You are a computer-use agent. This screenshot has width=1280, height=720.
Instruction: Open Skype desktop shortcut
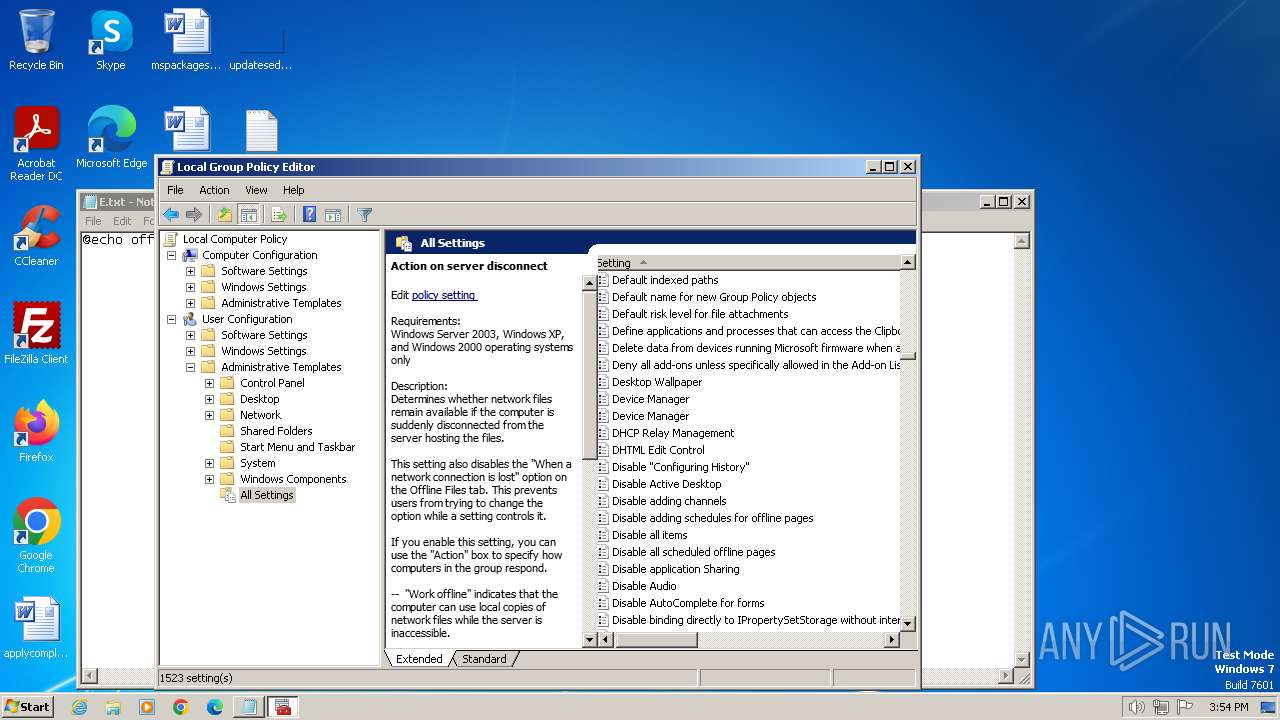tap(110, 41)
